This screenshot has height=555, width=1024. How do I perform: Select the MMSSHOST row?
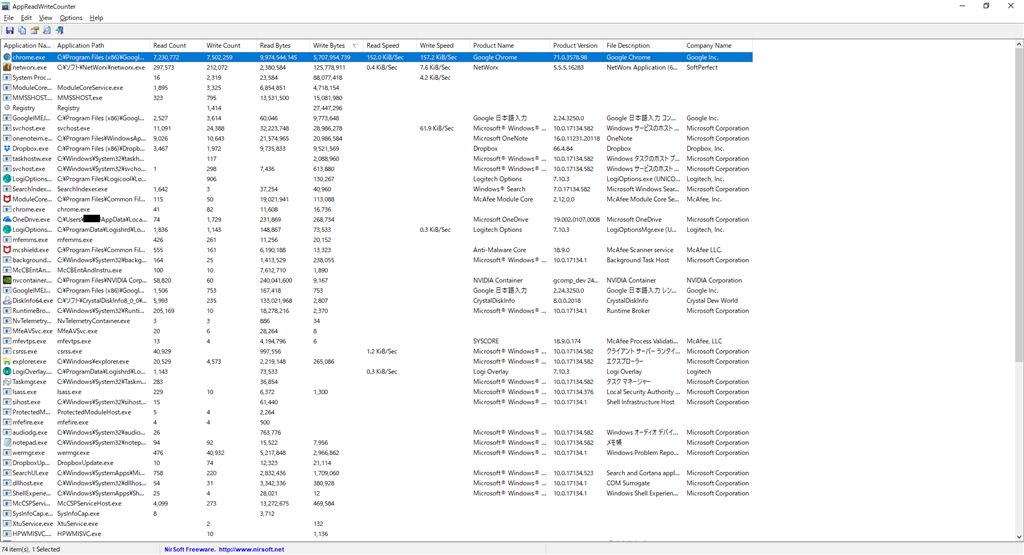[377, 98]
